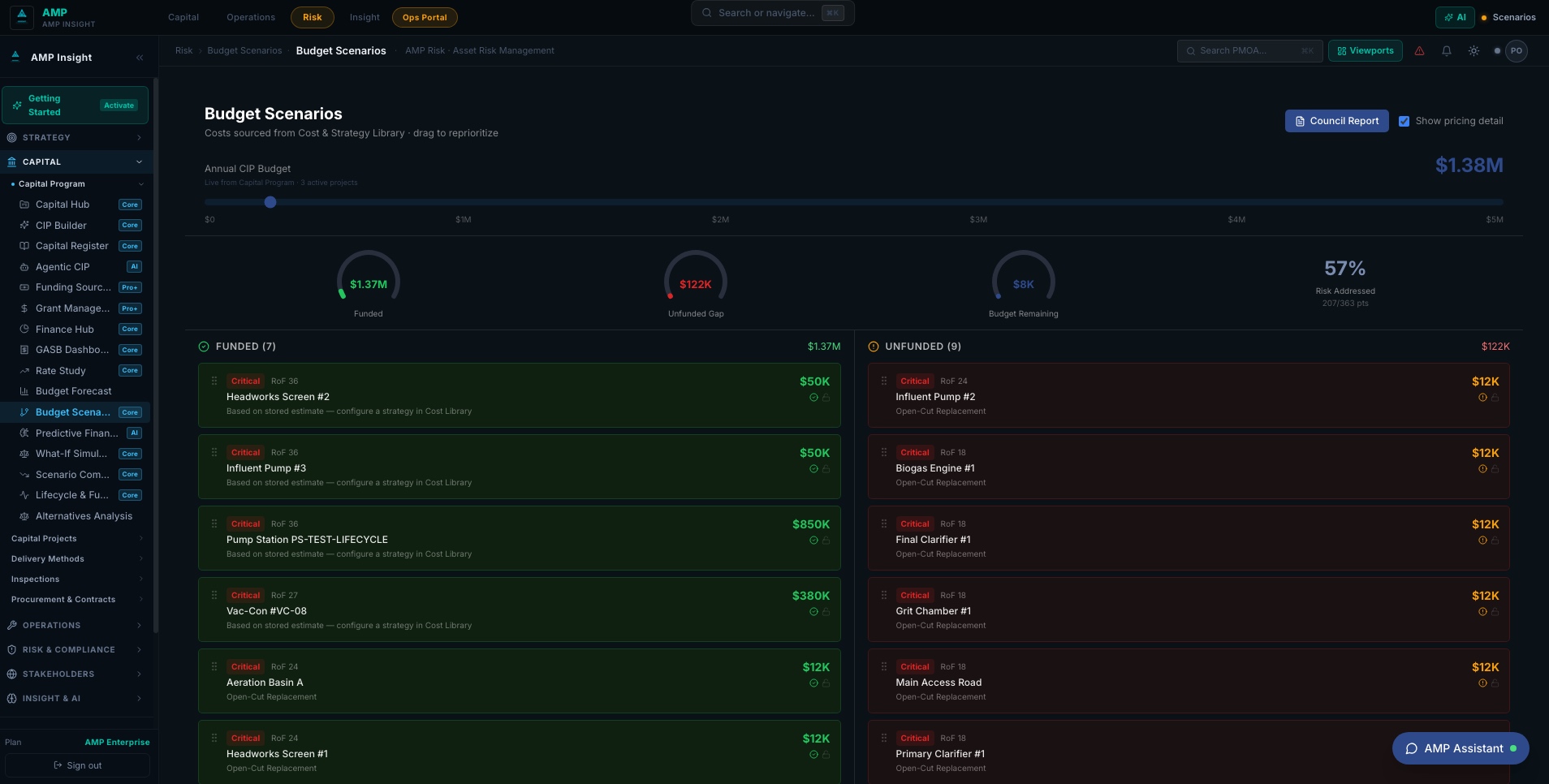Sign out of the application

[78, 765]
